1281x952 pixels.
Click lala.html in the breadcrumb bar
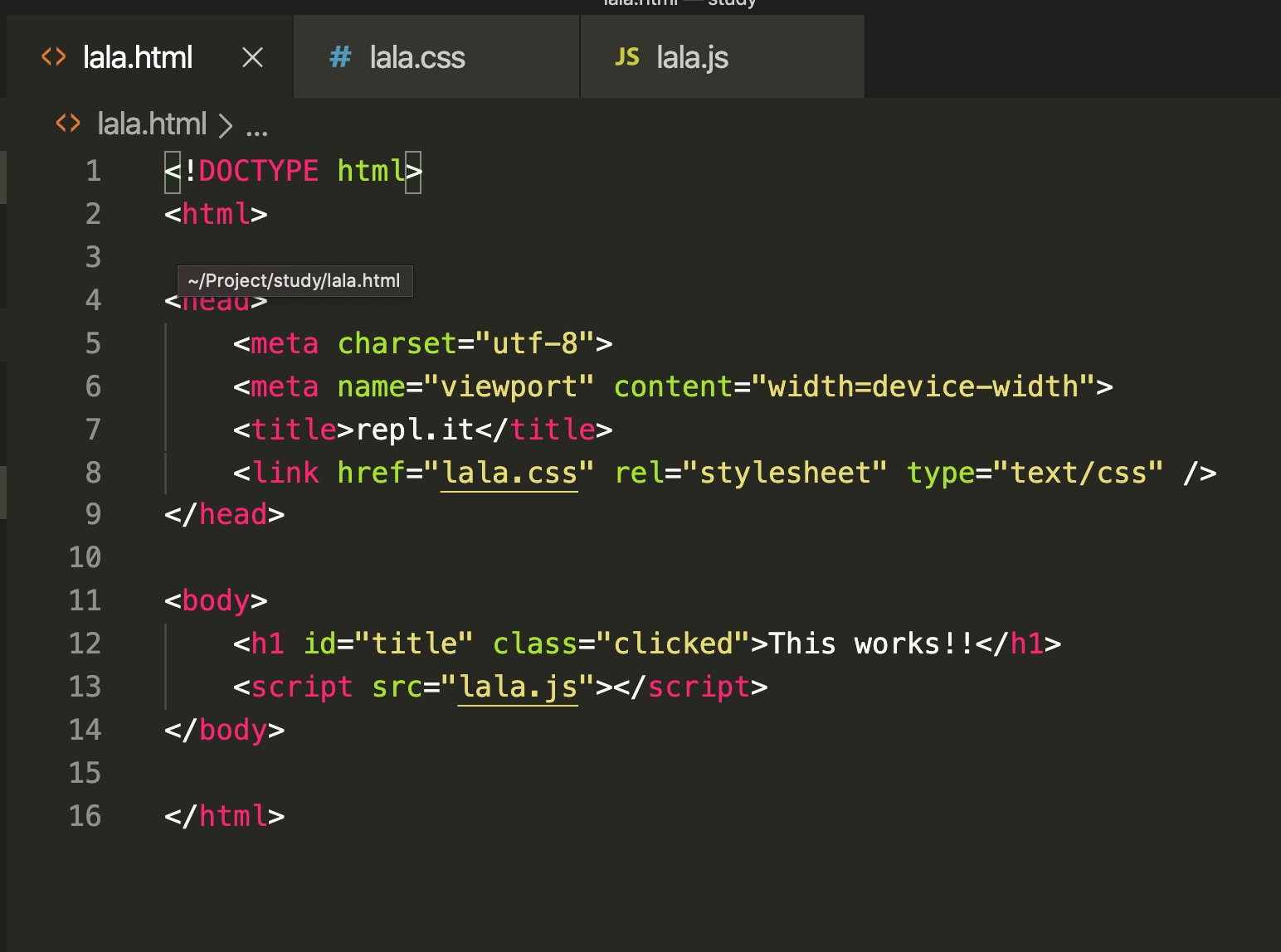(152, 124)
